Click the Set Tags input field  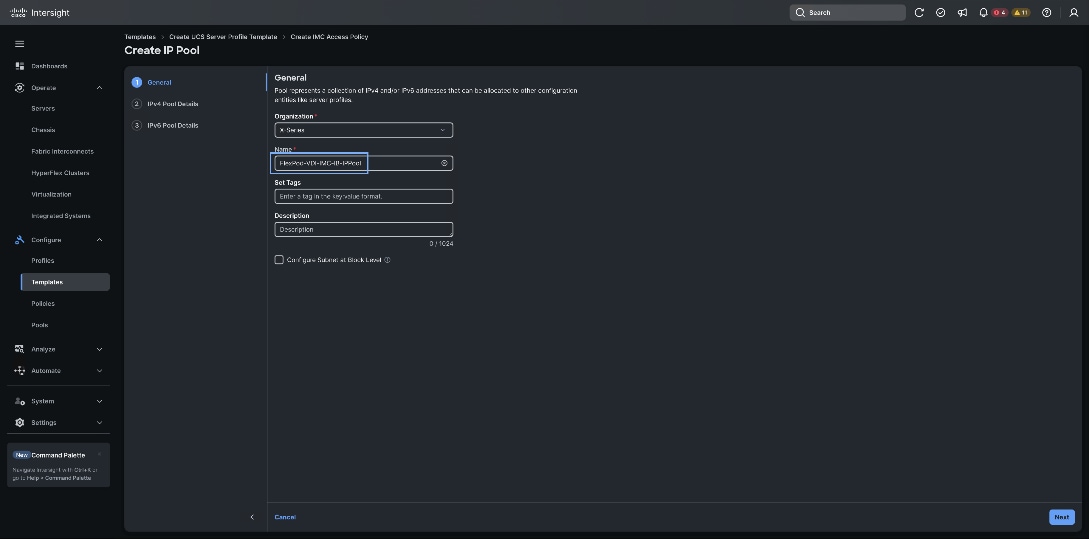click(363, 197)
